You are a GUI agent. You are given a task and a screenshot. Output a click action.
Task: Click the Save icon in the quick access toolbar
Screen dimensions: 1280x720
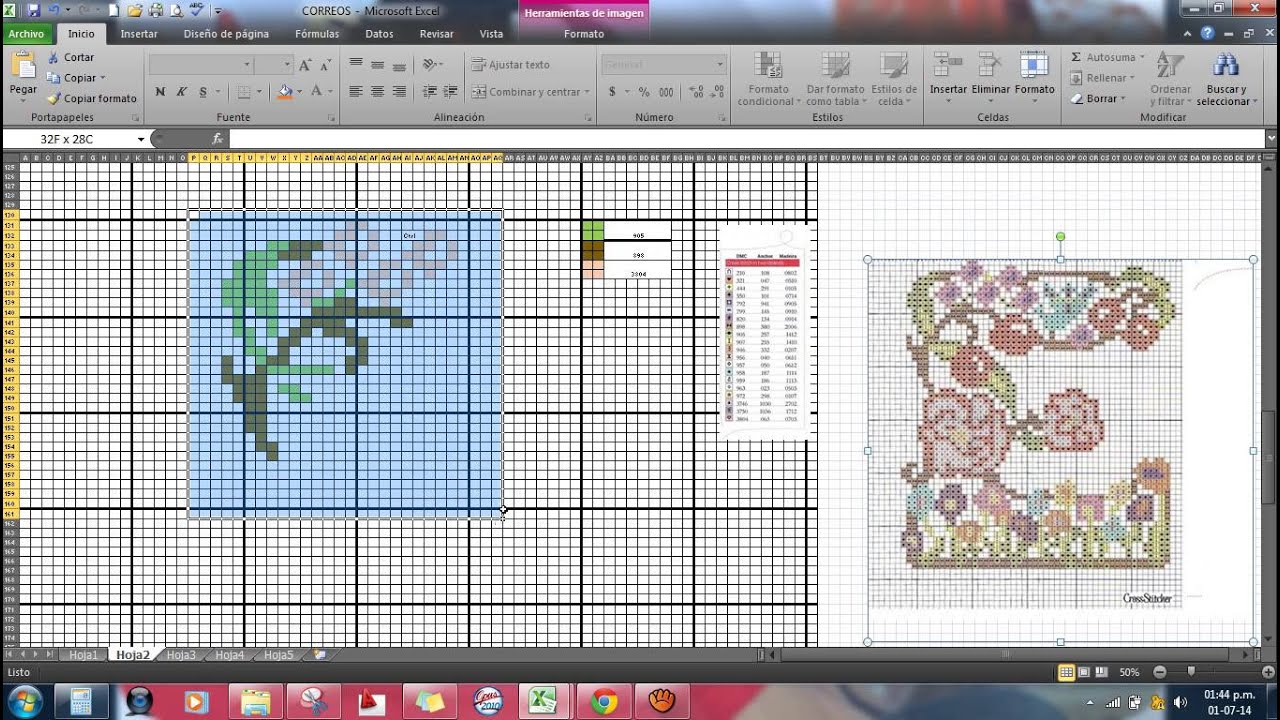pyautogui.click(x=34, y=11)
